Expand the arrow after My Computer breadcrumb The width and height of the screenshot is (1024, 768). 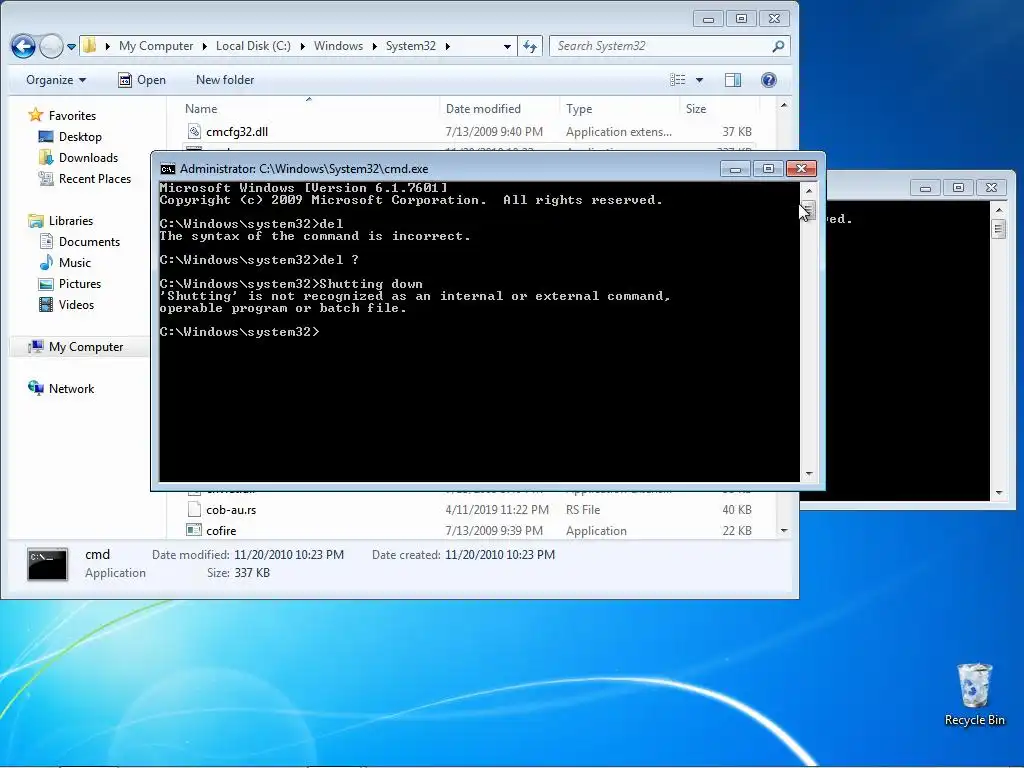pyautogui.click(x=204, y=46)
